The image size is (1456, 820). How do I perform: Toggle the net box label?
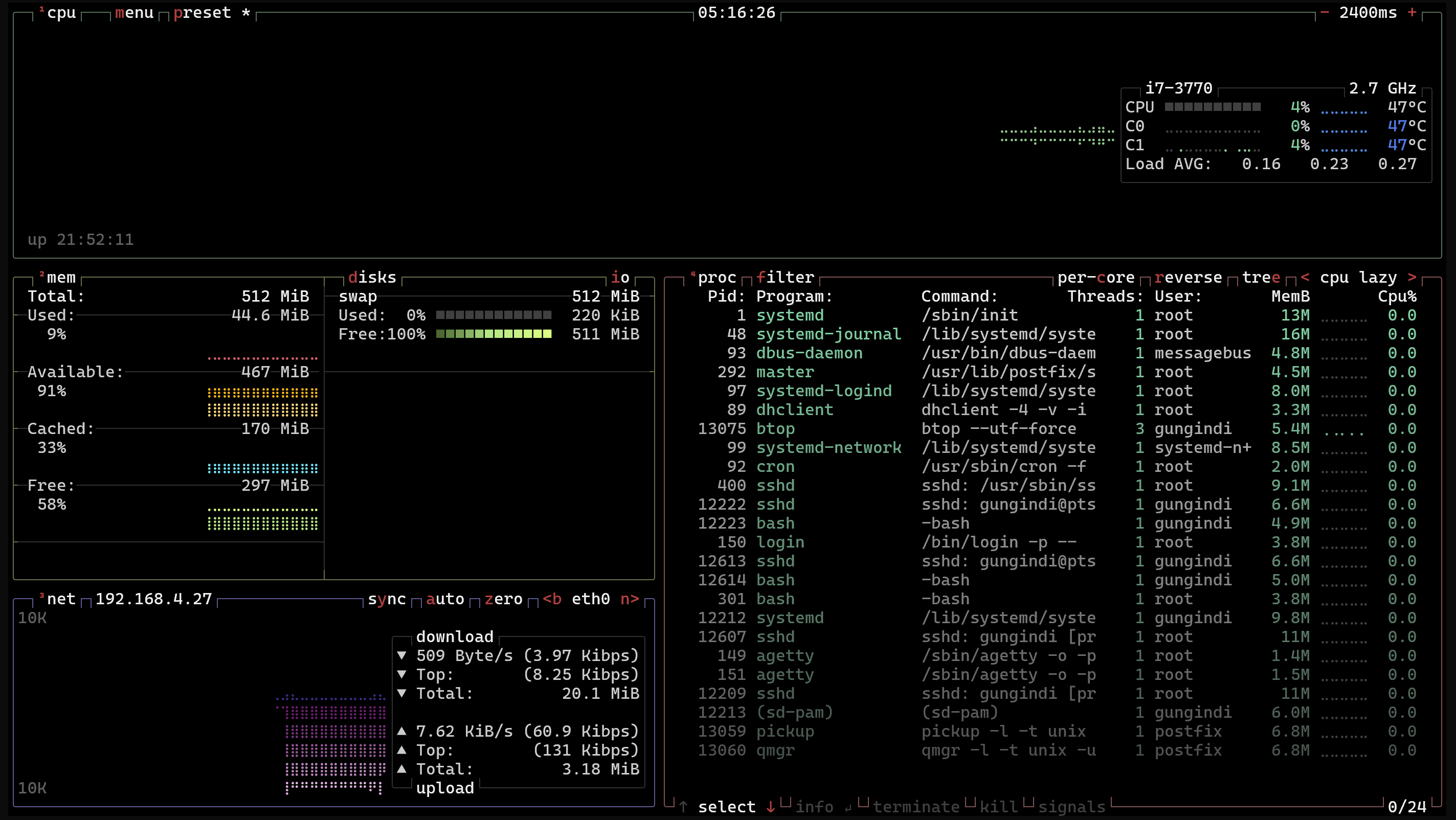pos(57,599)
